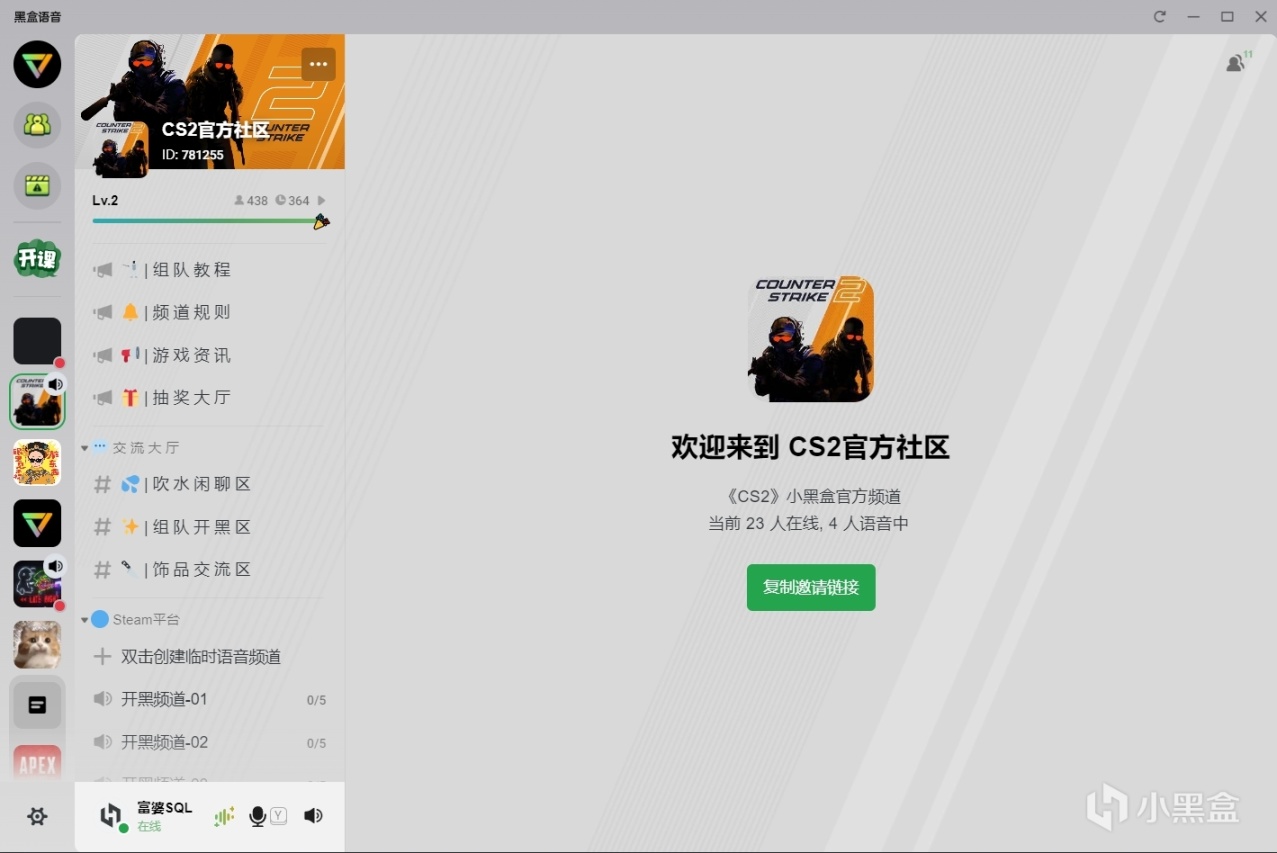Show member list icon at top right

pos(1238,62)
